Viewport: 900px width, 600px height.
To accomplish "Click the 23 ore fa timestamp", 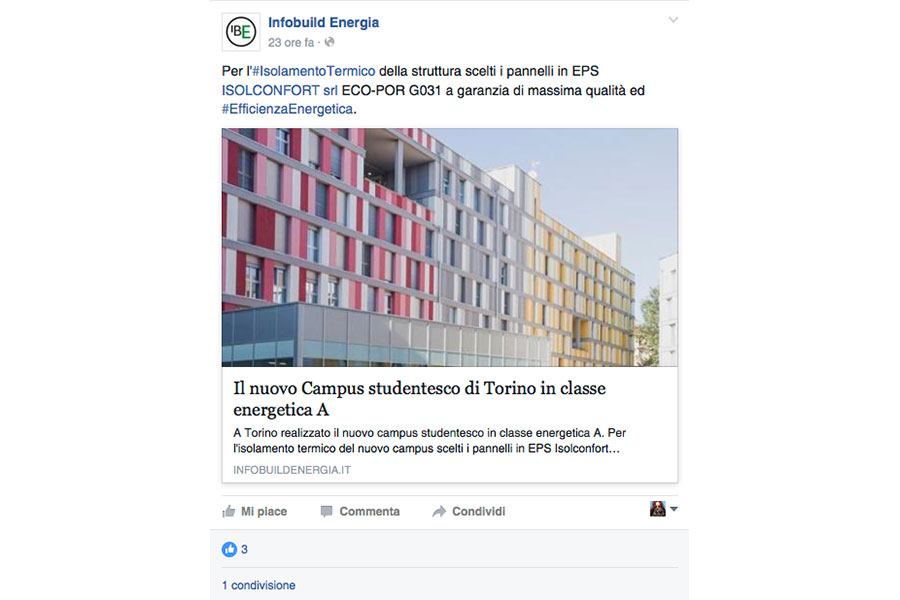I will [291, 42].
